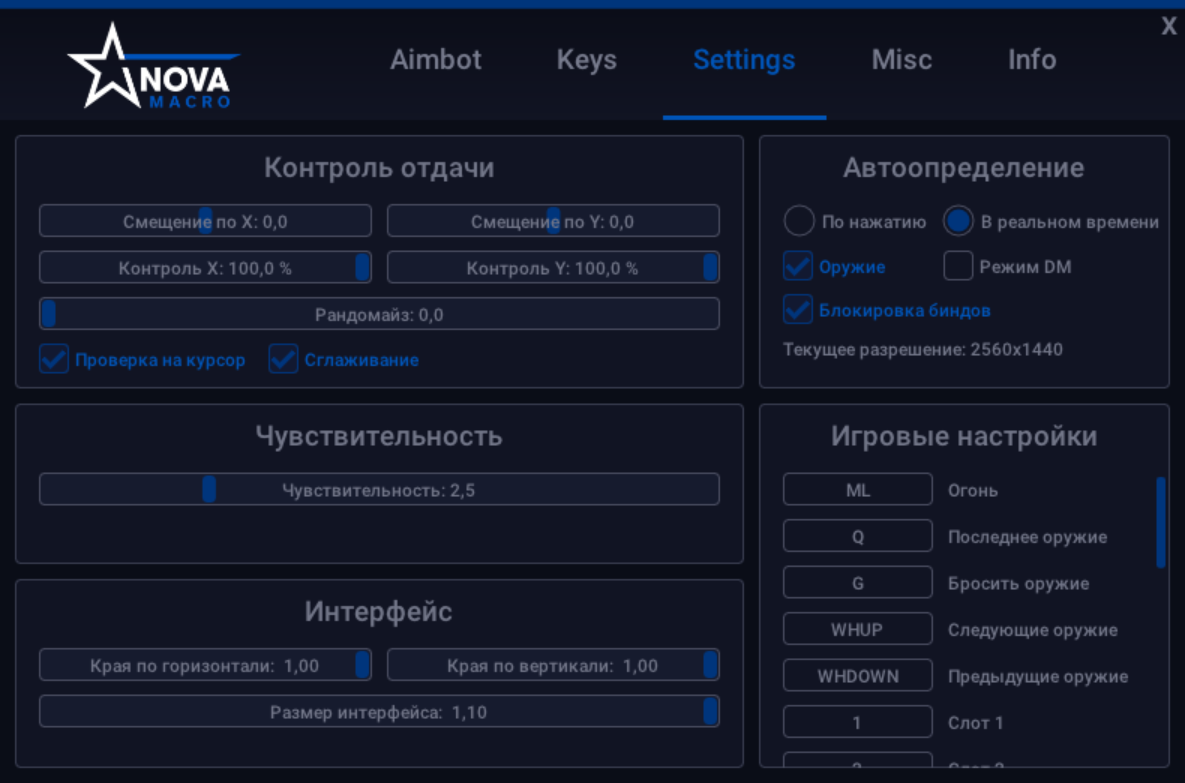This screenshot has width=1185, height=783.
Task: Click the Контроль X slider
Action: (x=361, y=267)
